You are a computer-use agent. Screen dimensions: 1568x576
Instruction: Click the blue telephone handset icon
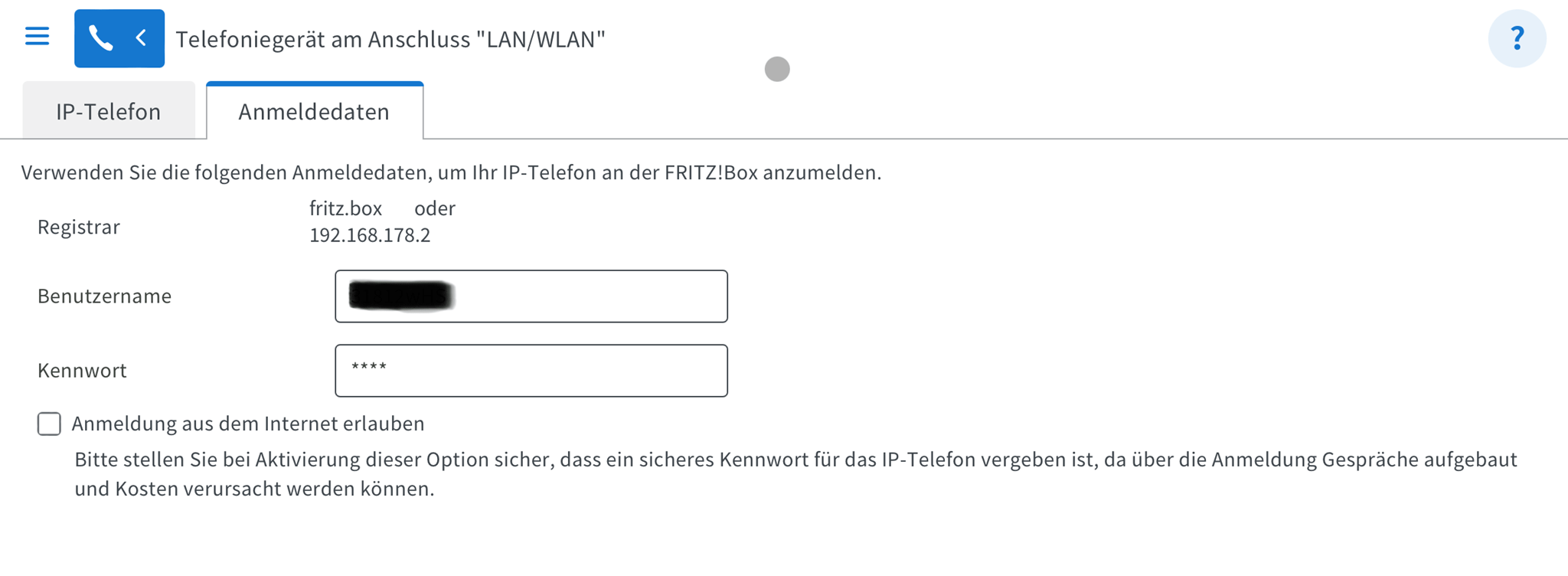pyautogui.click(x=100, y=38)
